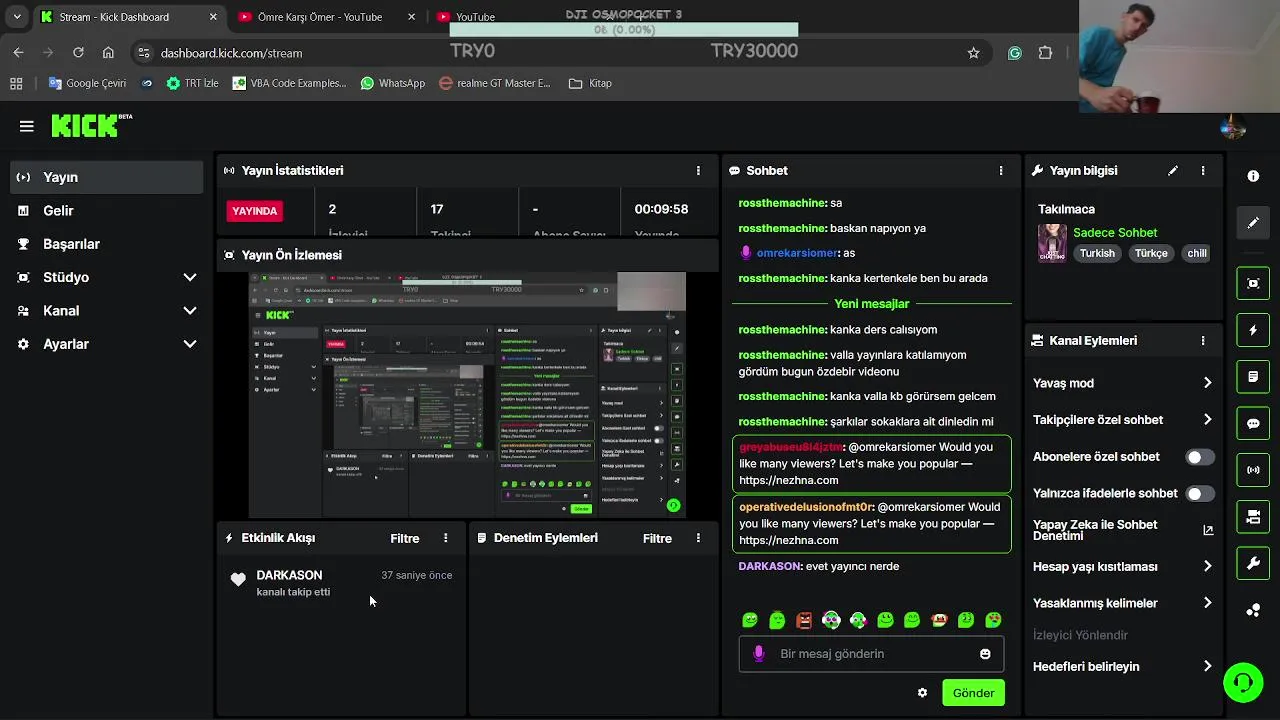This screenshot has width=1280, height=720.
Task: Select the pencil edit icon in the right rail
Action: pos(1253,223)
